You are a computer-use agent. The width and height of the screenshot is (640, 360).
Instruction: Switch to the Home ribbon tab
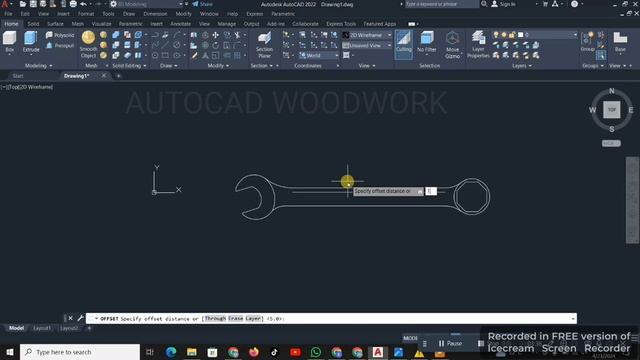click(11, 24)
